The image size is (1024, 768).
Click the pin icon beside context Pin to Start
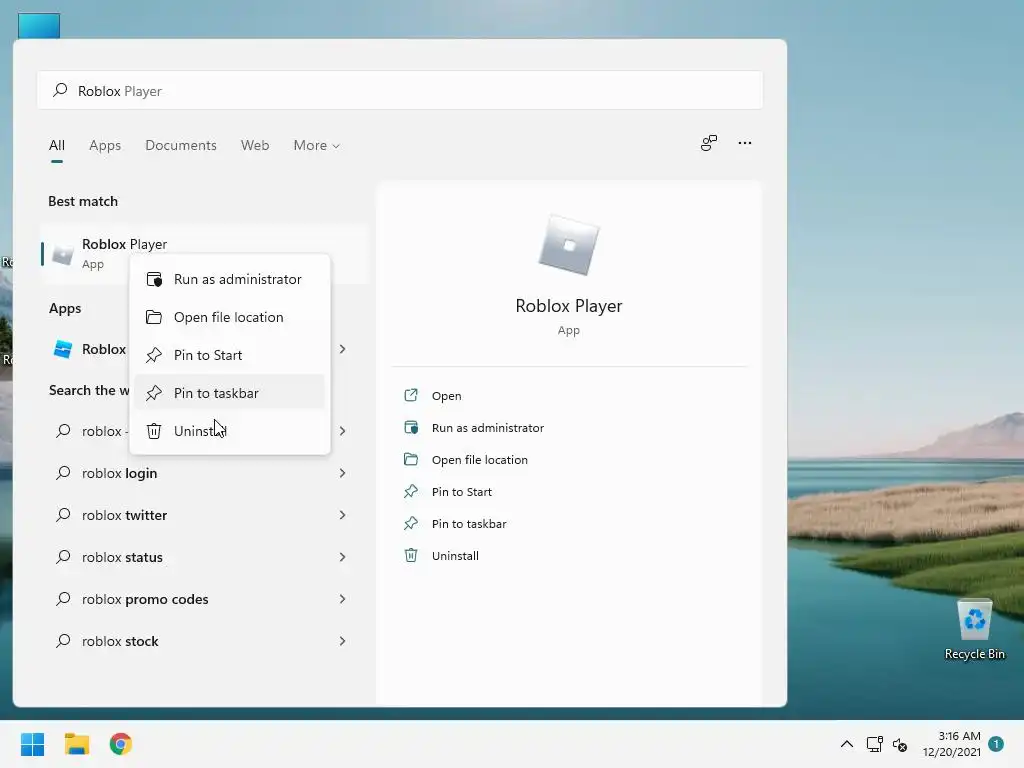[154, 355]
